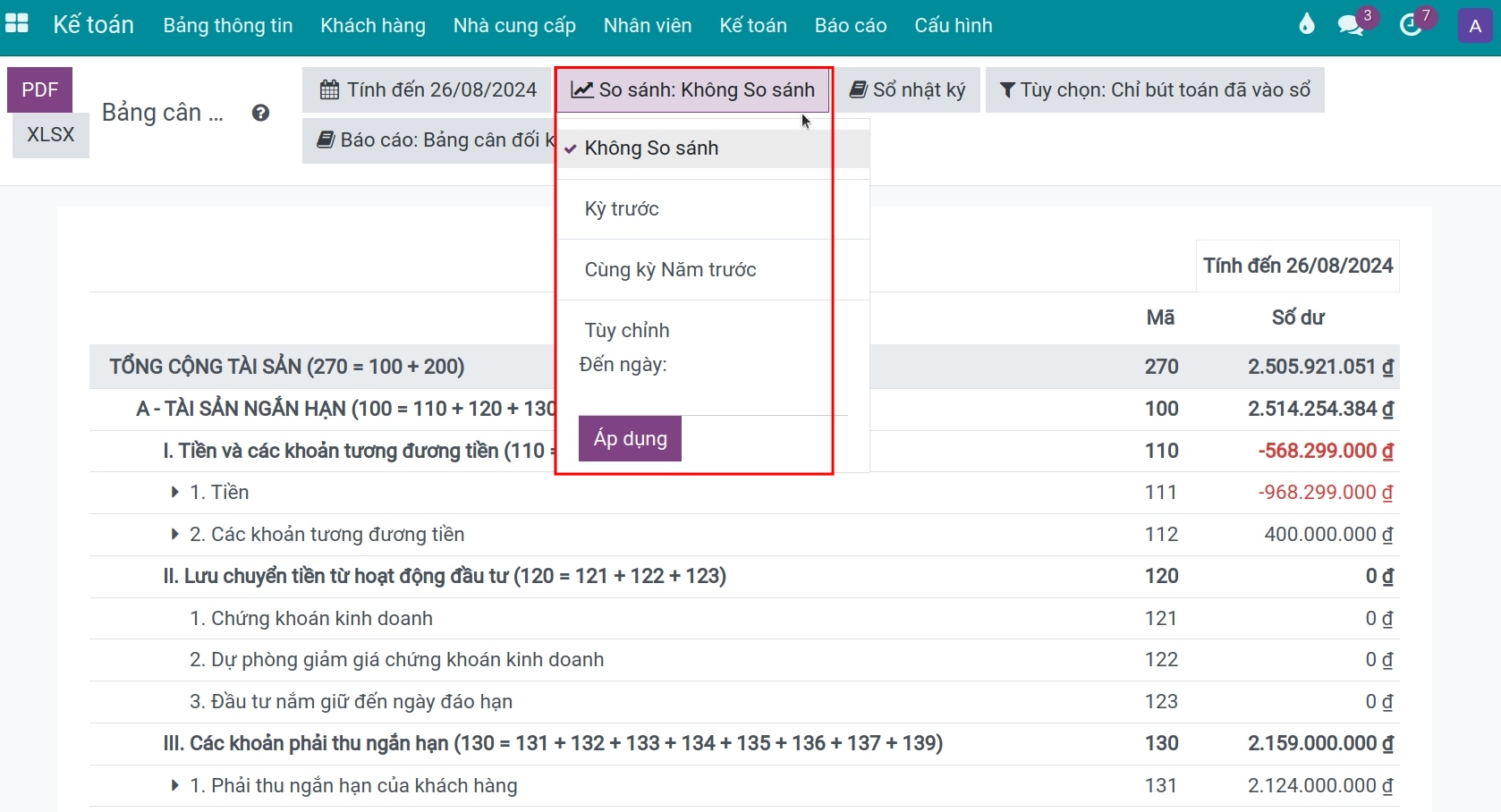Expand Phải thu ngắn hạn của khách hàng

click(175, 785)
